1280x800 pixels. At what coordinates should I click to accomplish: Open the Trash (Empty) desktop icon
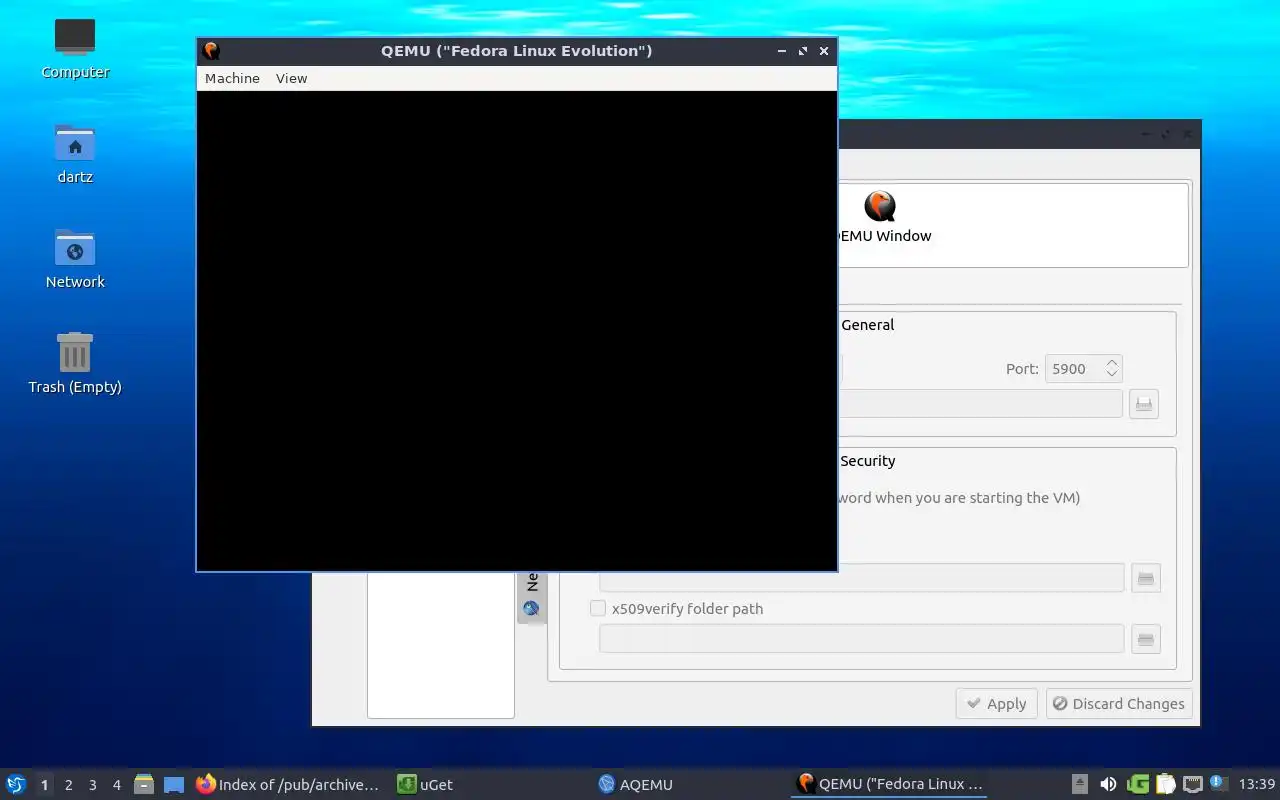tap(75, 364)
